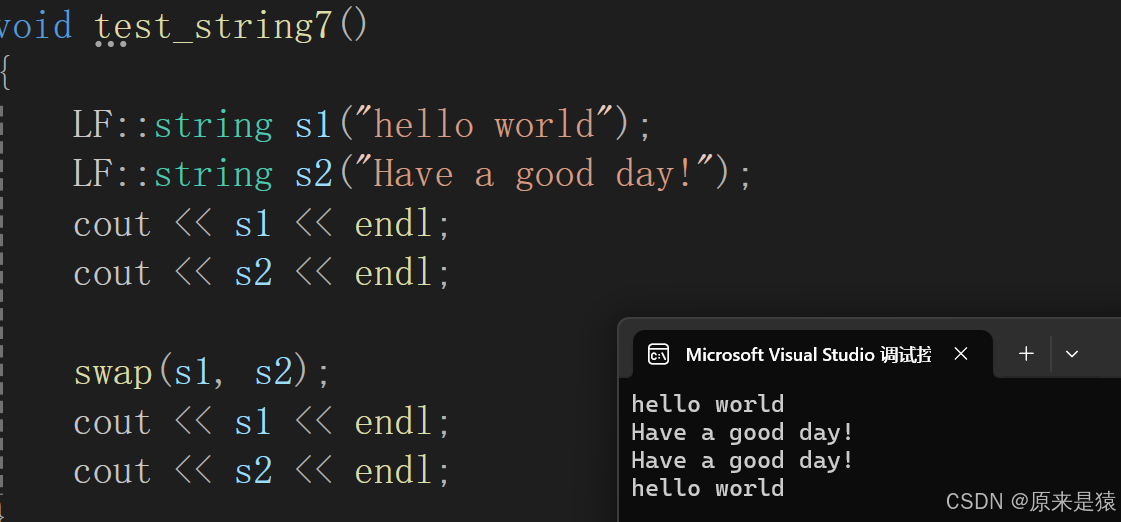This screenshot has height=522, width=1121.
Task: Click the third console line Have a good day!
Action: pyautogui.click(x=742, y=461)
